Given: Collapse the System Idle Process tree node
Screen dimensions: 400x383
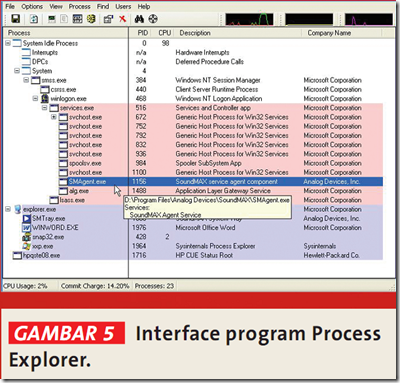Looking at the screenshot, I should point(8,43).
